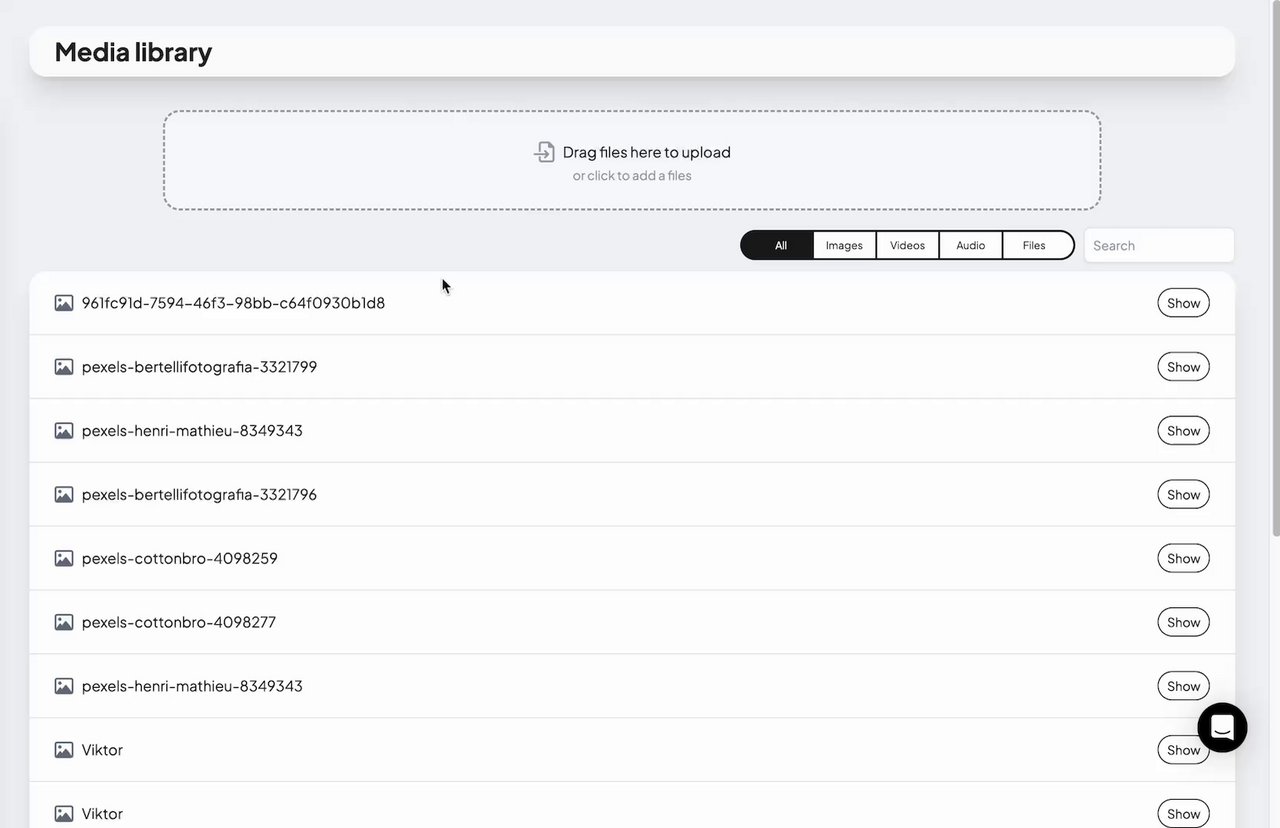Click the upload file icon in drop zone
Image resolution: width=1280 pixels, height=828 pixels.
pyautogui.click(x=544, y=152)
